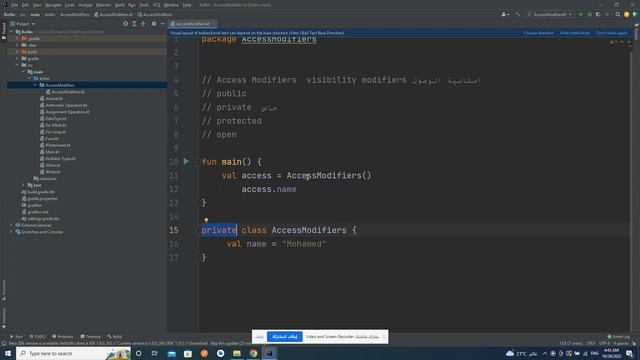Click the user account icon in toolbar

[505, 14]
